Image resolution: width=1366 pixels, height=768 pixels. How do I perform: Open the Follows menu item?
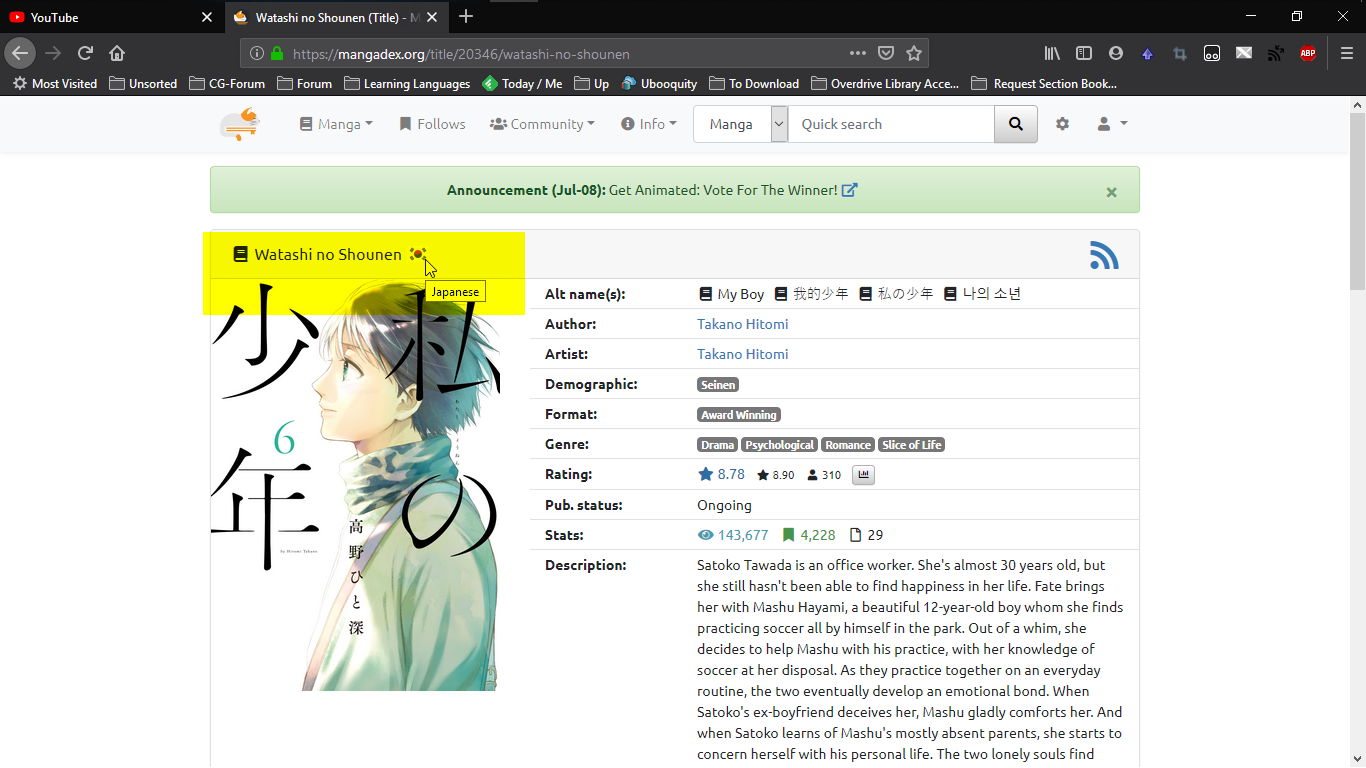tap(432, 124)
